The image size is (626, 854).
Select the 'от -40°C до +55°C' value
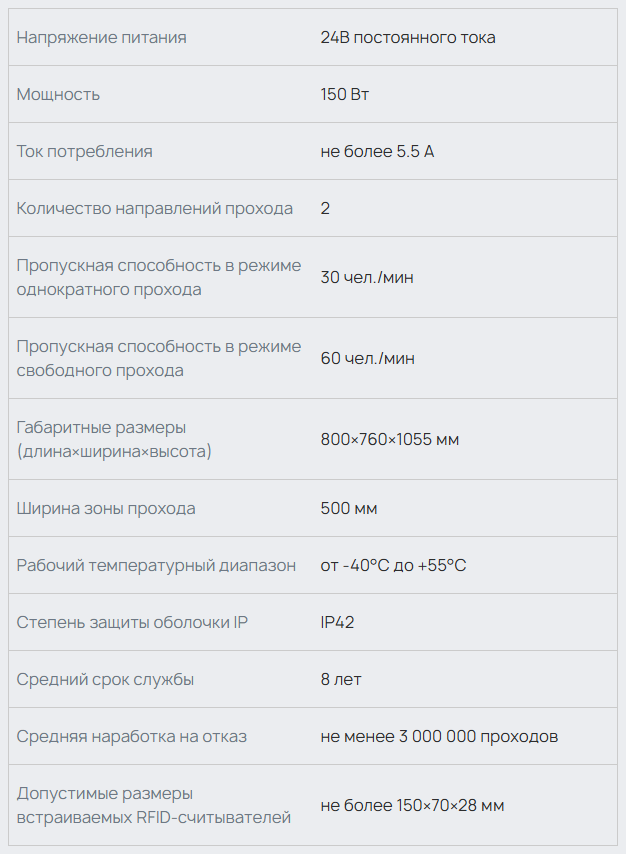coord(393,565)
